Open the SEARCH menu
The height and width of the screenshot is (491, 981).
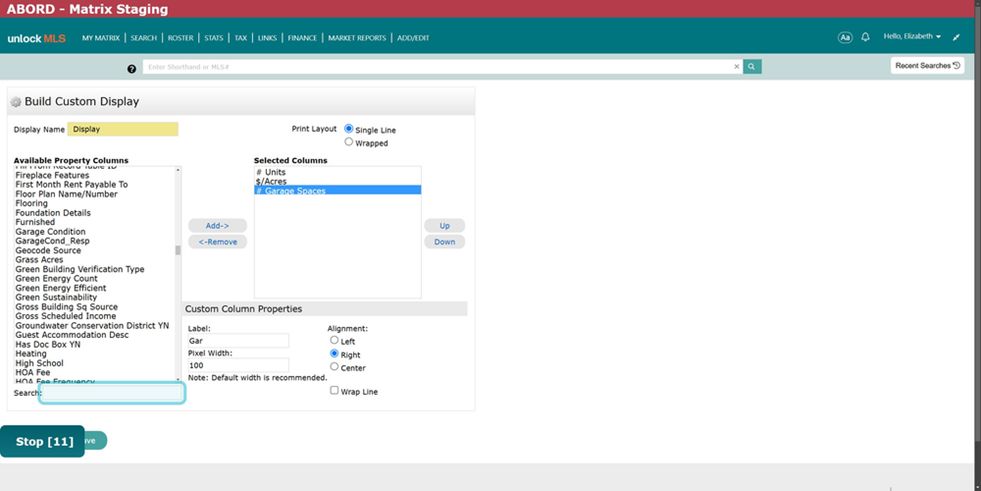[143, 38]
